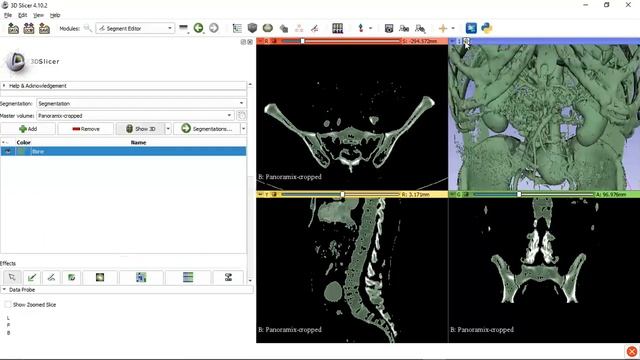Open the Python interactor icon
Screen dimensions: 640x360
487,28
